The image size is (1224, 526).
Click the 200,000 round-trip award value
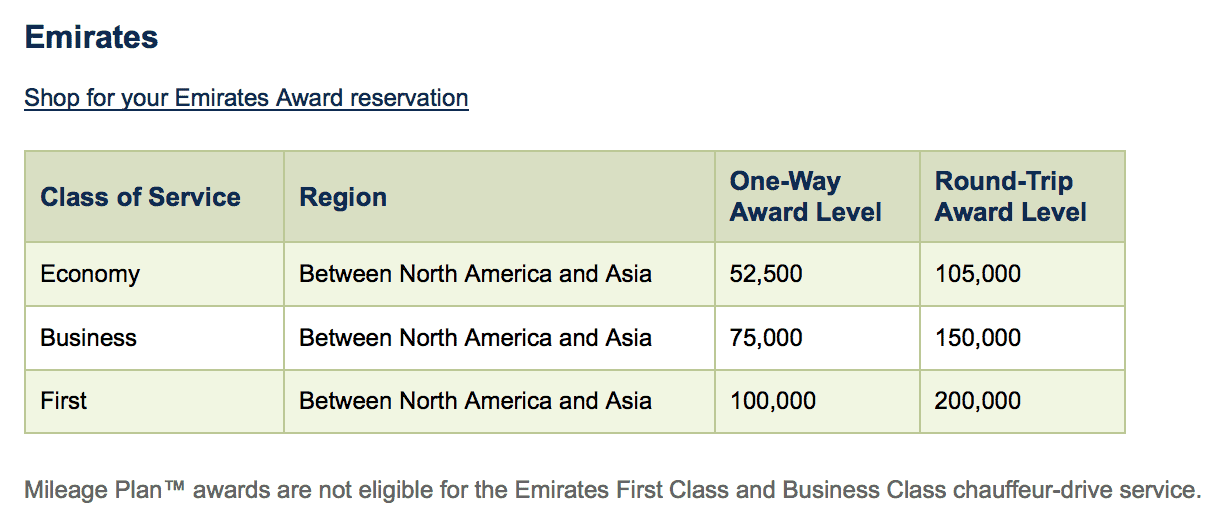click(x=978, y=401)
